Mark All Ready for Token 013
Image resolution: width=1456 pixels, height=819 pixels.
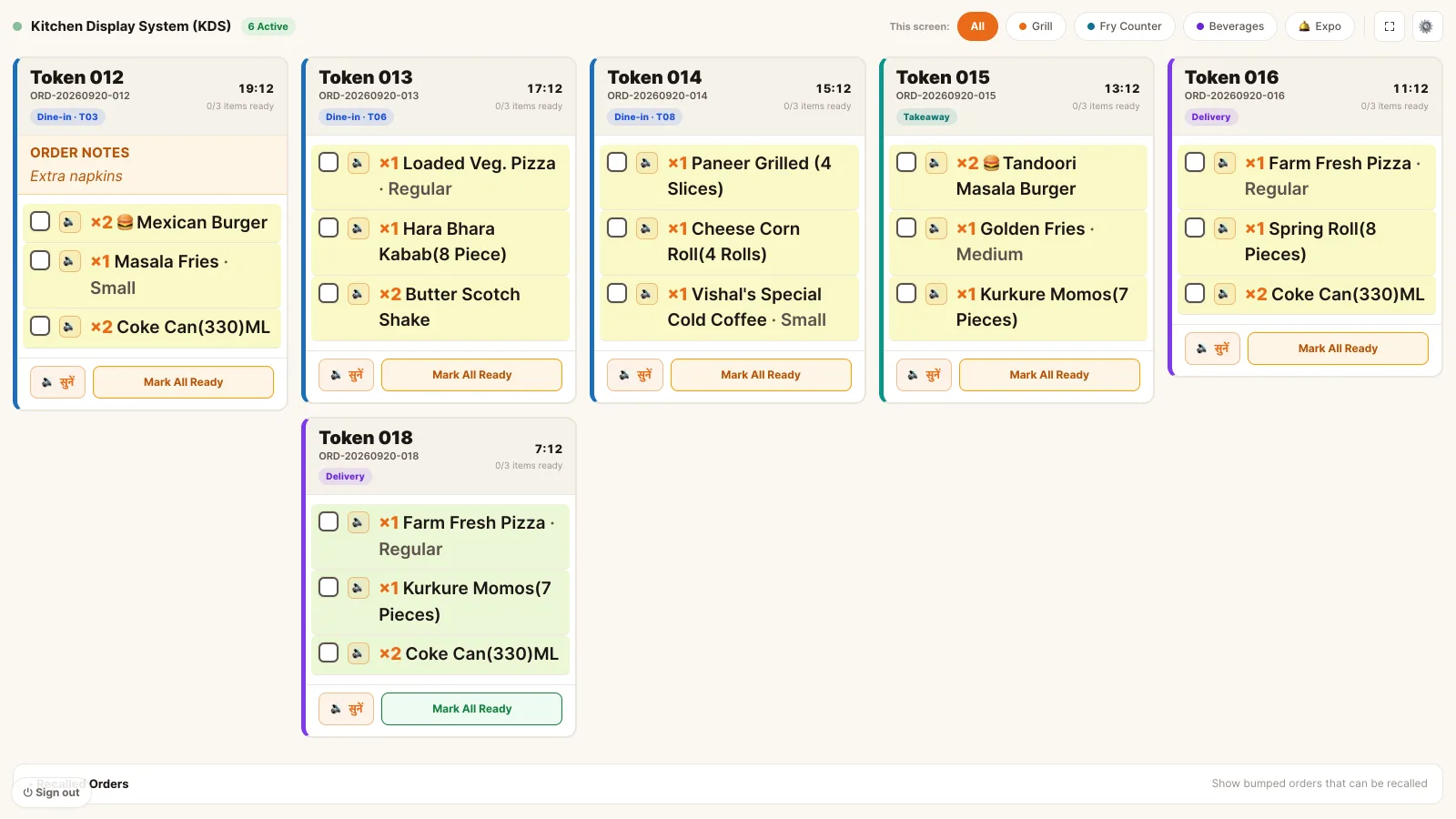point(471,375)
